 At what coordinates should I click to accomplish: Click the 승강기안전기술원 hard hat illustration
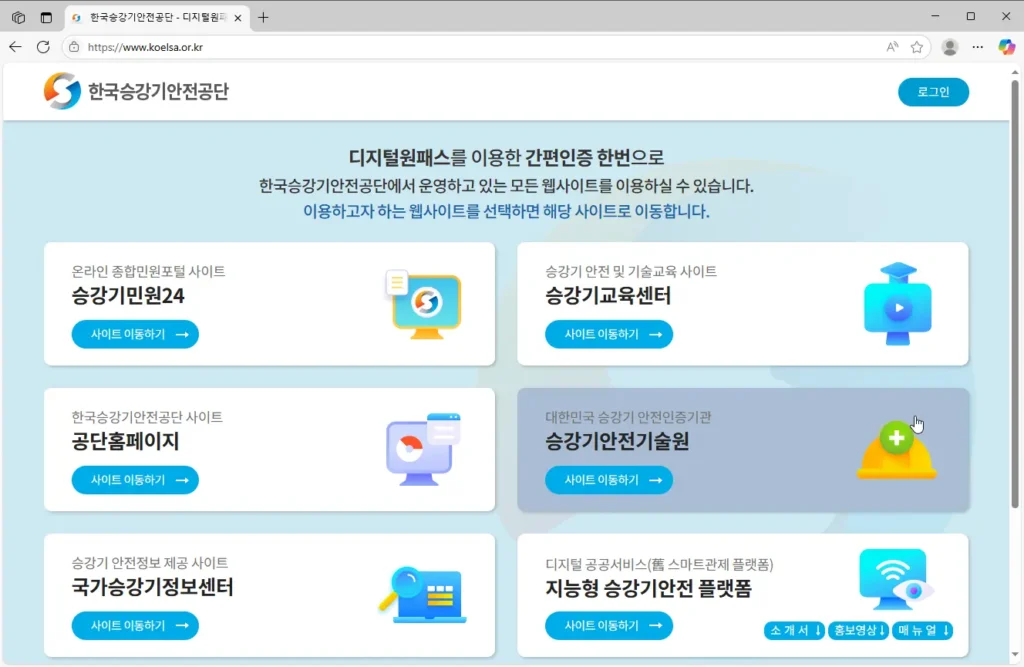tap(896, 451)
